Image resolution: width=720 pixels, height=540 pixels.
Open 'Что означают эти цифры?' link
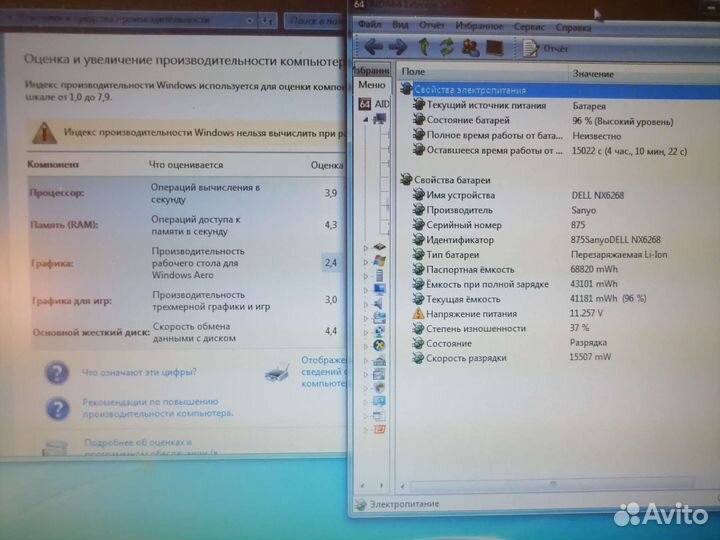coord(139,372)
